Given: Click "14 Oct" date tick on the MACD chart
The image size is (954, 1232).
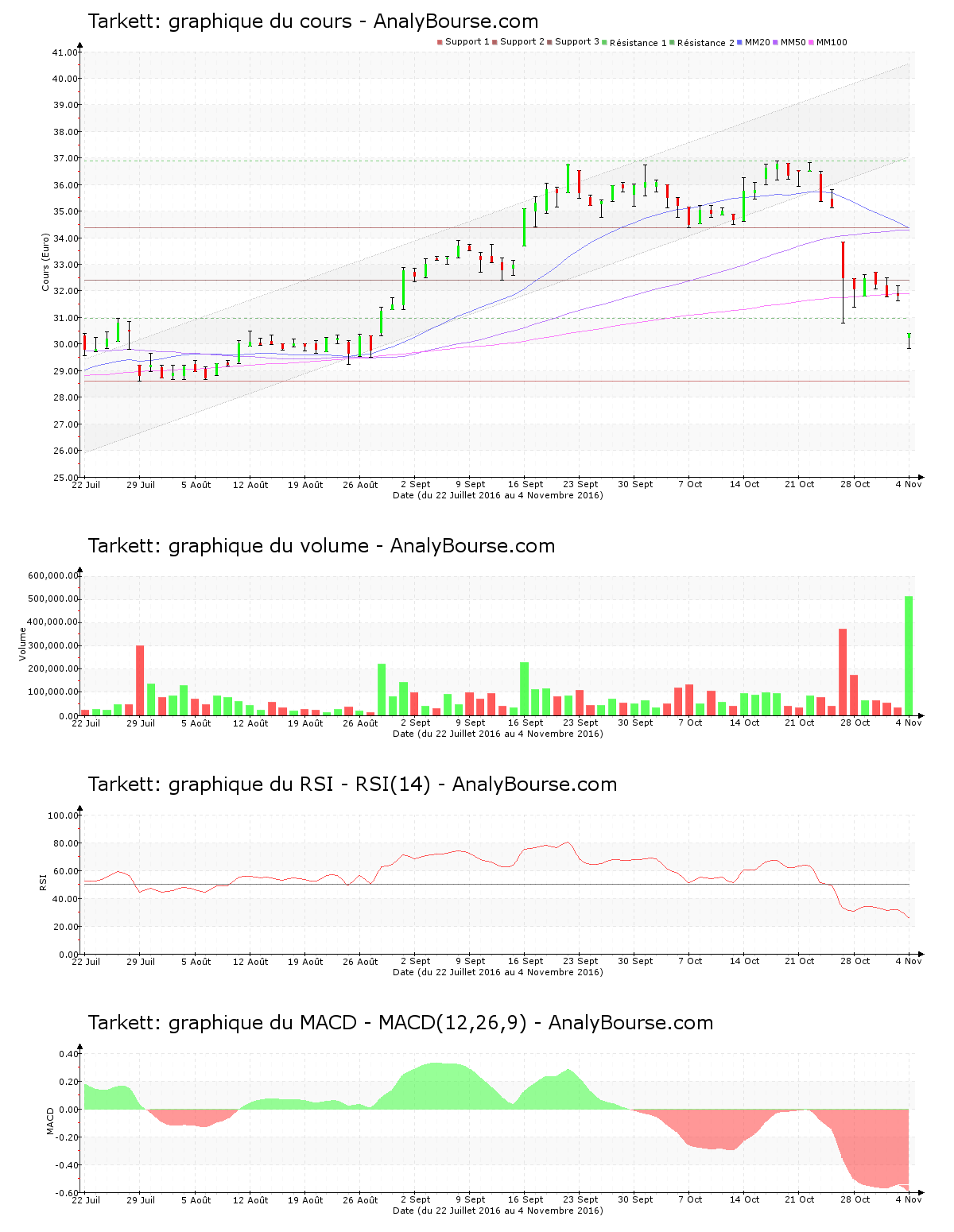Looking at the screenshot, I should click(x=745, y=1200).
